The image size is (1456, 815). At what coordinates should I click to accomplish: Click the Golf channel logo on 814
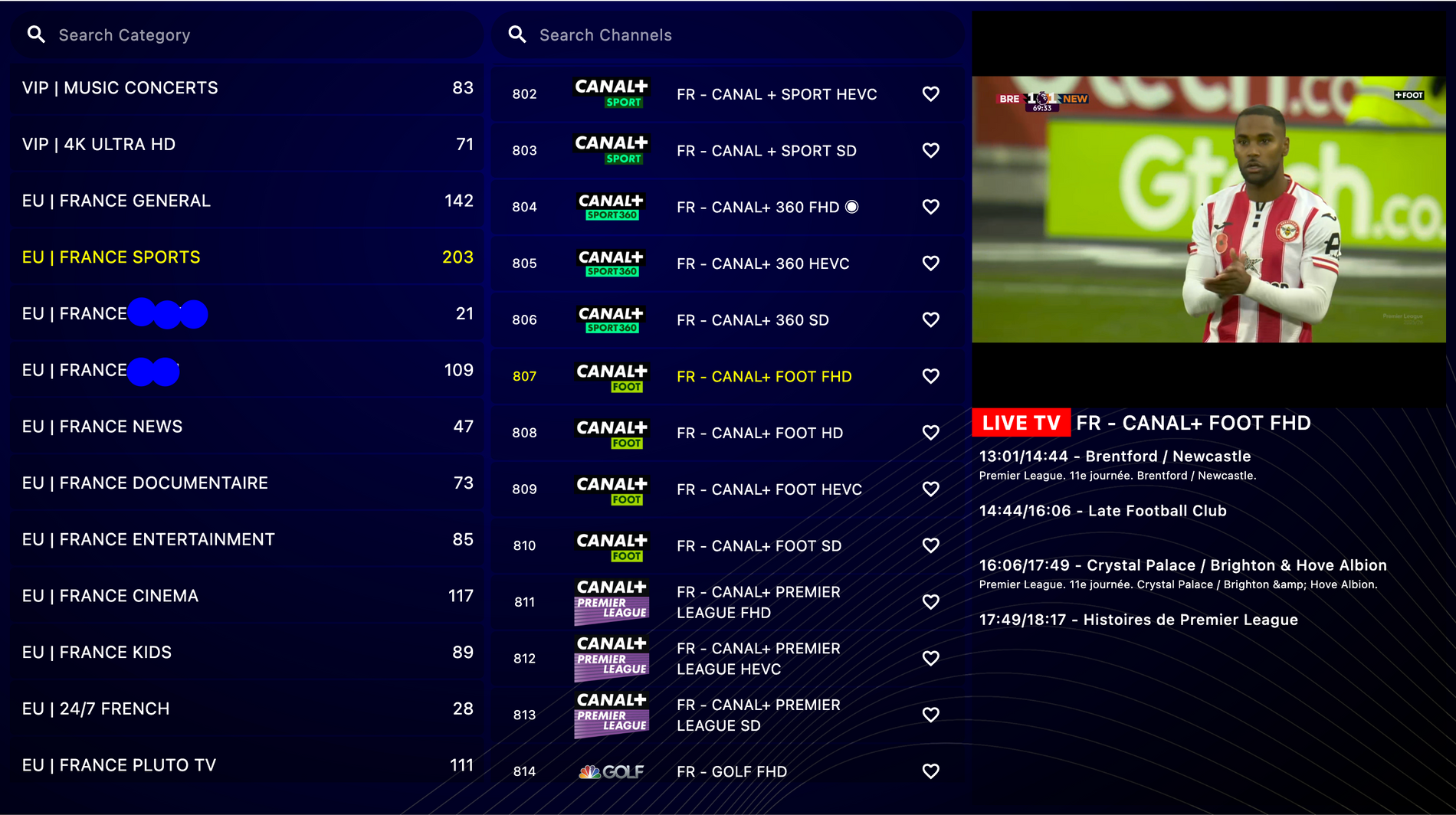(612, 771)
